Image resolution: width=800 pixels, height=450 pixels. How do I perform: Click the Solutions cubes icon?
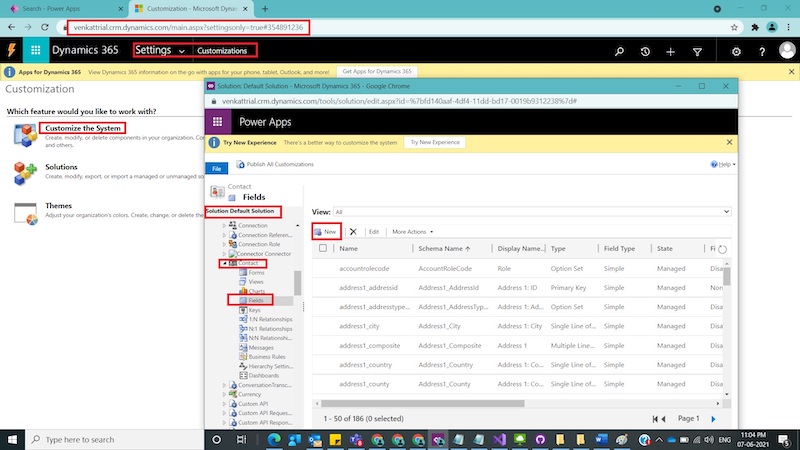point(25,173)
